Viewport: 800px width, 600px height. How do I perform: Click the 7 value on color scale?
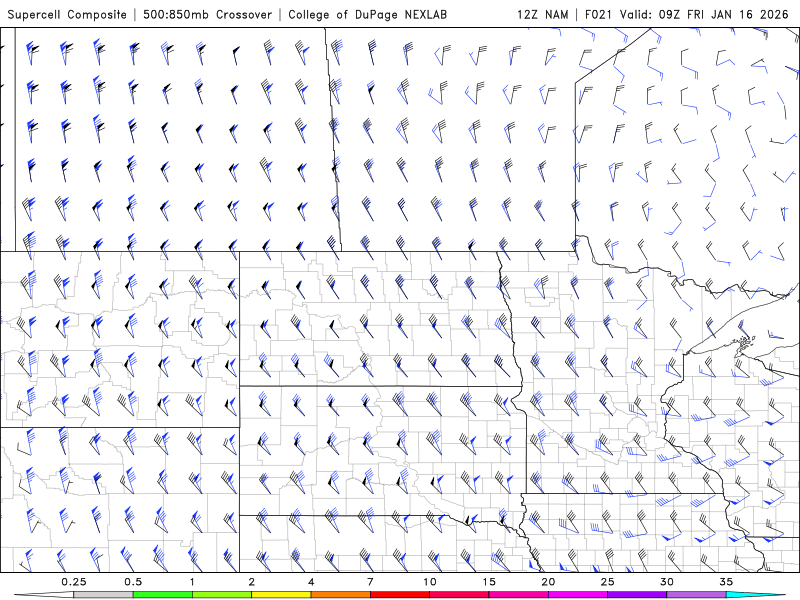coord(370,582)
